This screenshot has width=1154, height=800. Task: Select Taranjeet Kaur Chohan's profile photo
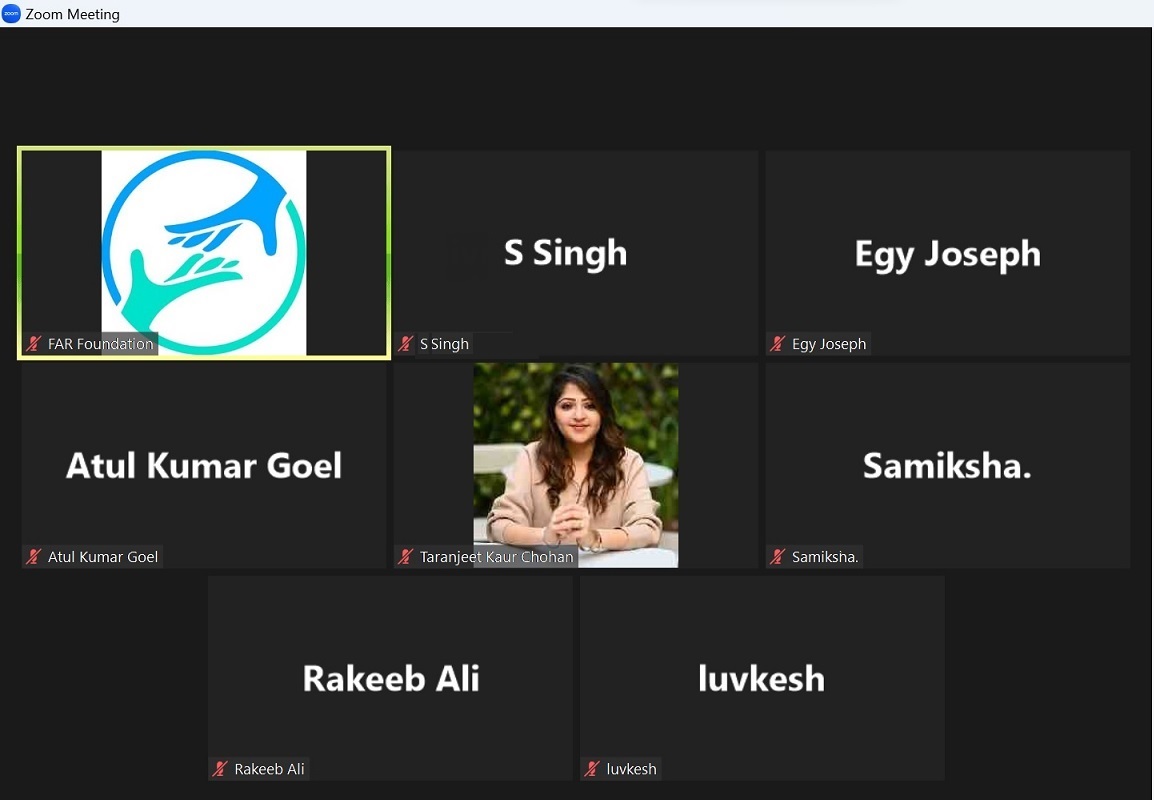pyautogui.click(x=576, y=465)
